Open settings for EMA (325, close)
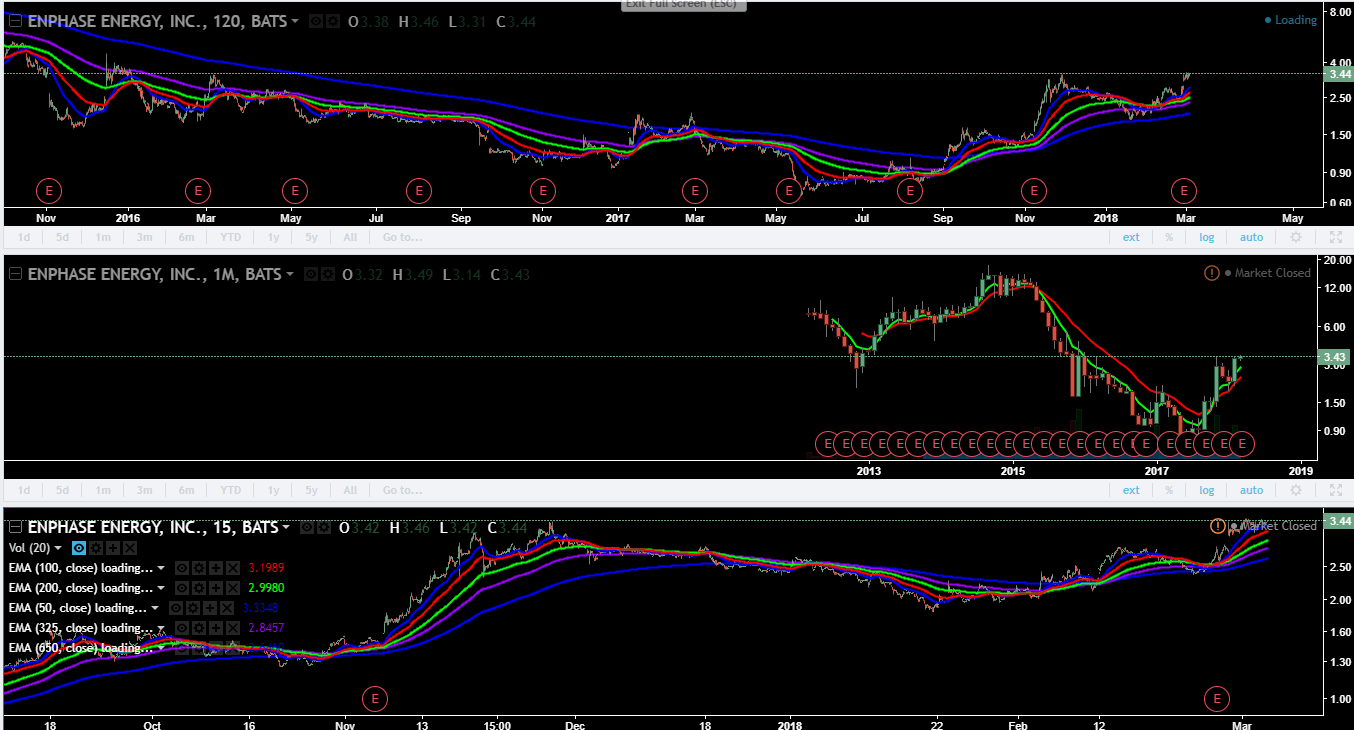This screenshot has height=730, width=1354. pos(199,627)
